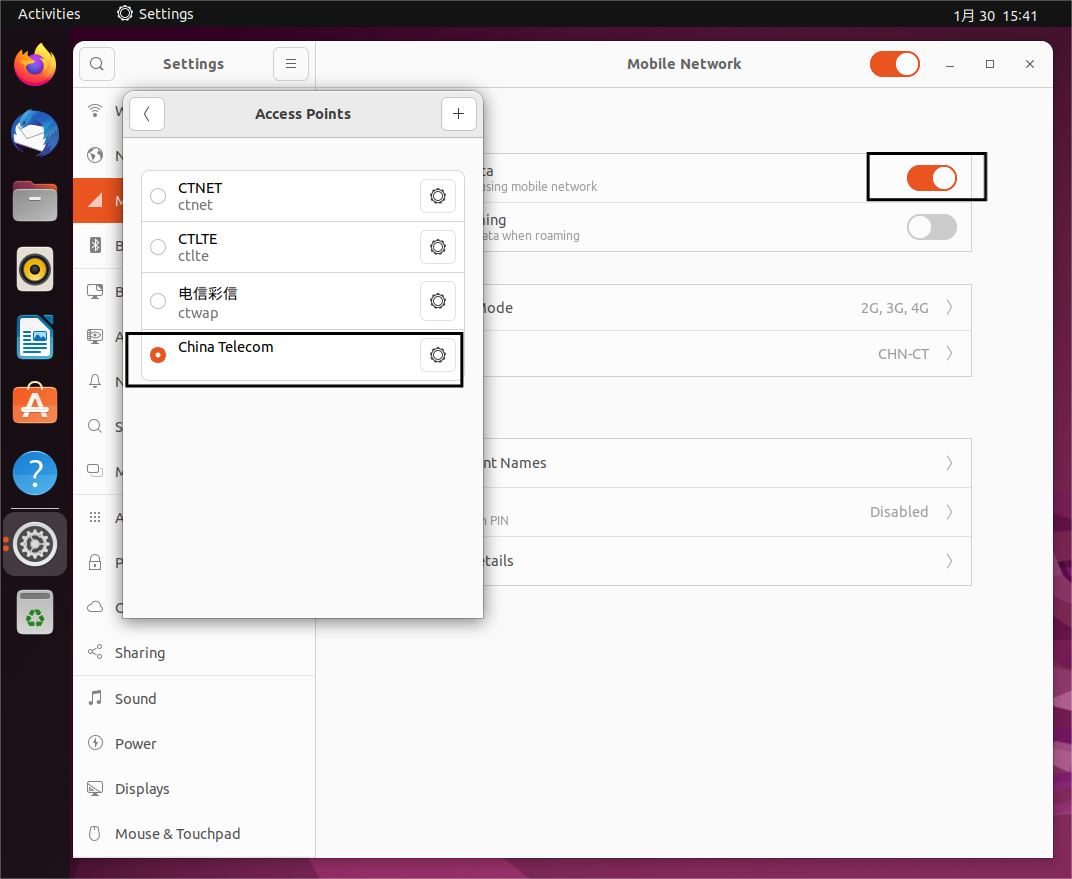Click the Search magnifier icon in sidebar list
1072x879 pixels.
[x=95, y=427]
